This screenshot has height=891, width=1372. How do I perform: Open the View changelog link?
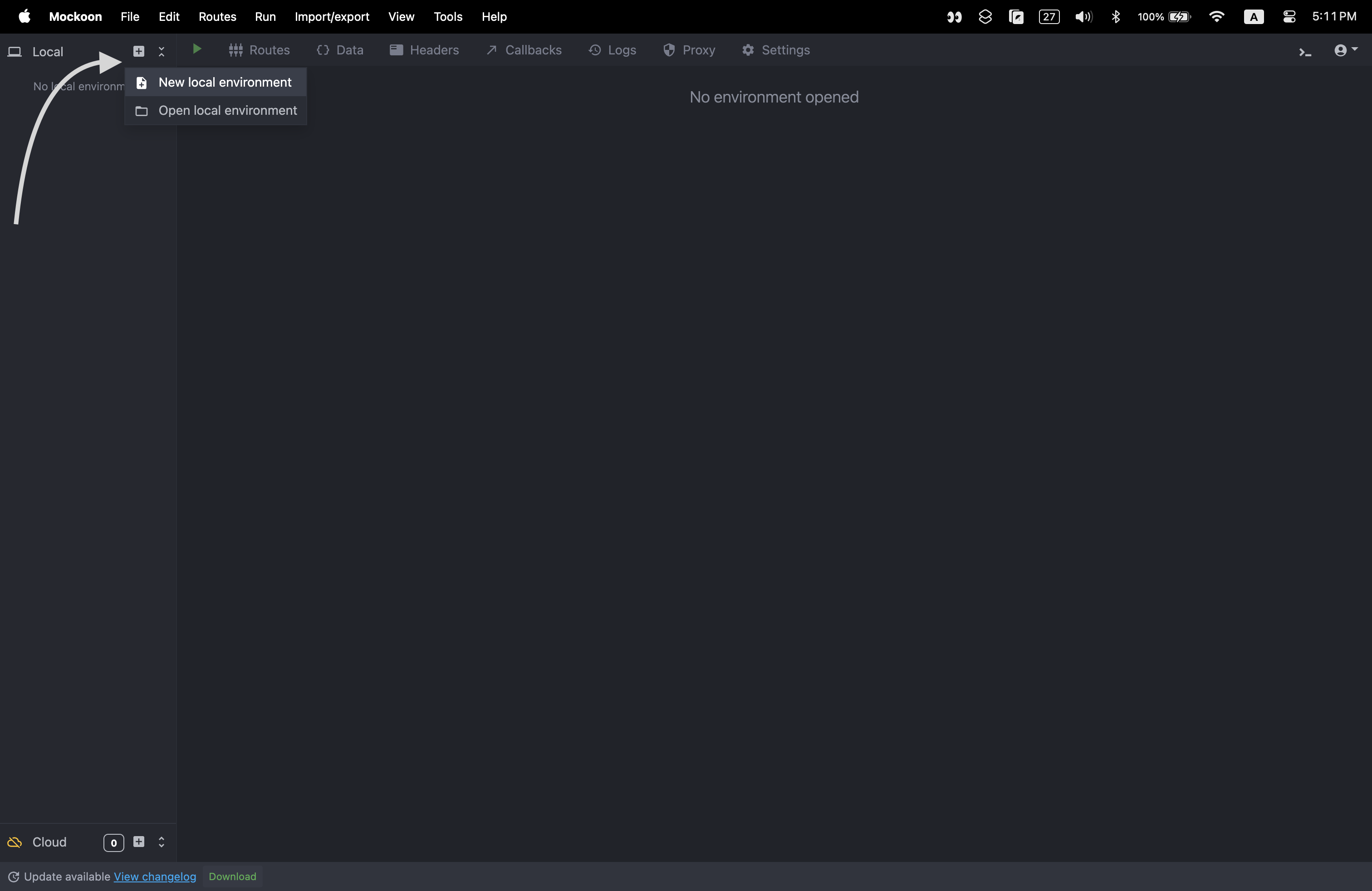[155, 876]
